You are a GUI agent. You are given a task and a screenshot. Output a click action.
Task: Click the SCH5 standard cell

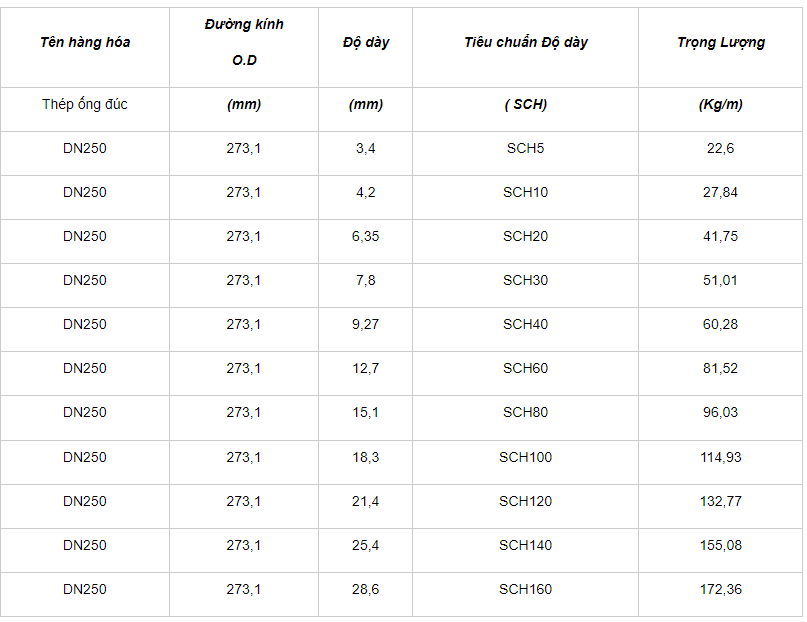pos(525,148)
